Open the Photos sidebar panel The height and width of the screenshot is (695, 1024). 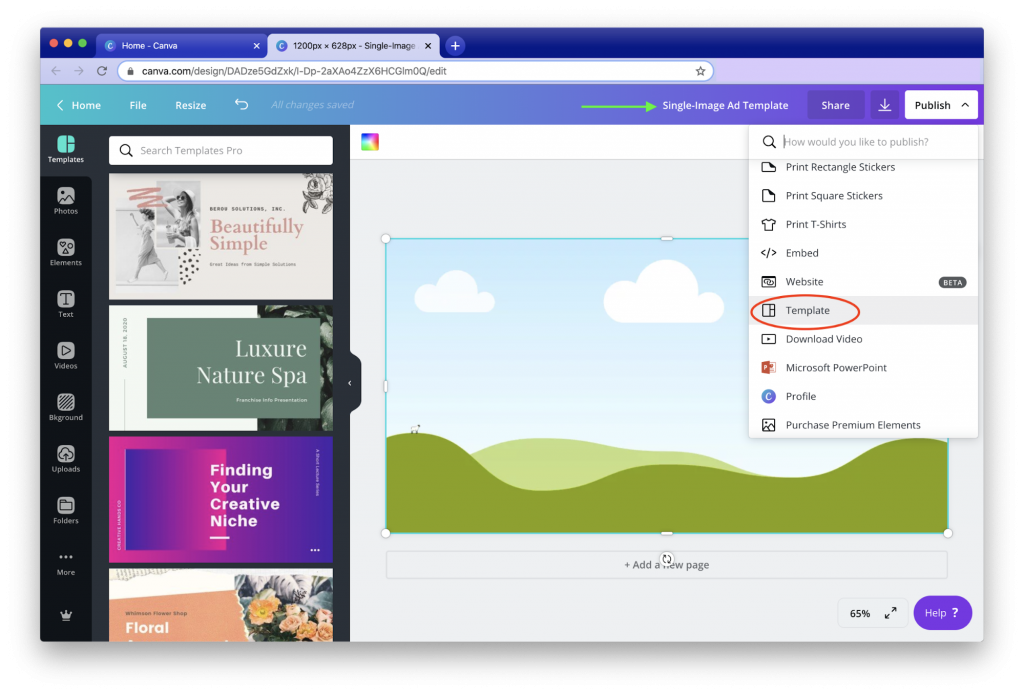[66, 201]
